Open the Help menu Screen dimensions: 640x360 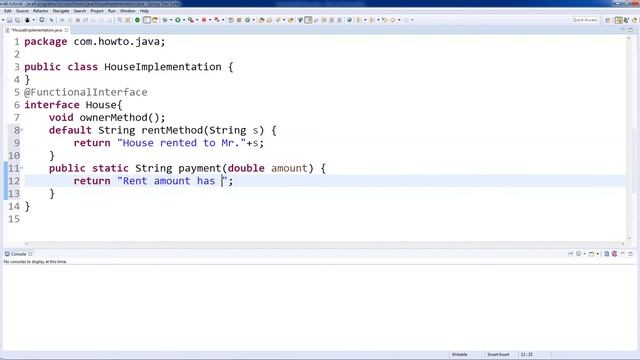click(144, 11)
